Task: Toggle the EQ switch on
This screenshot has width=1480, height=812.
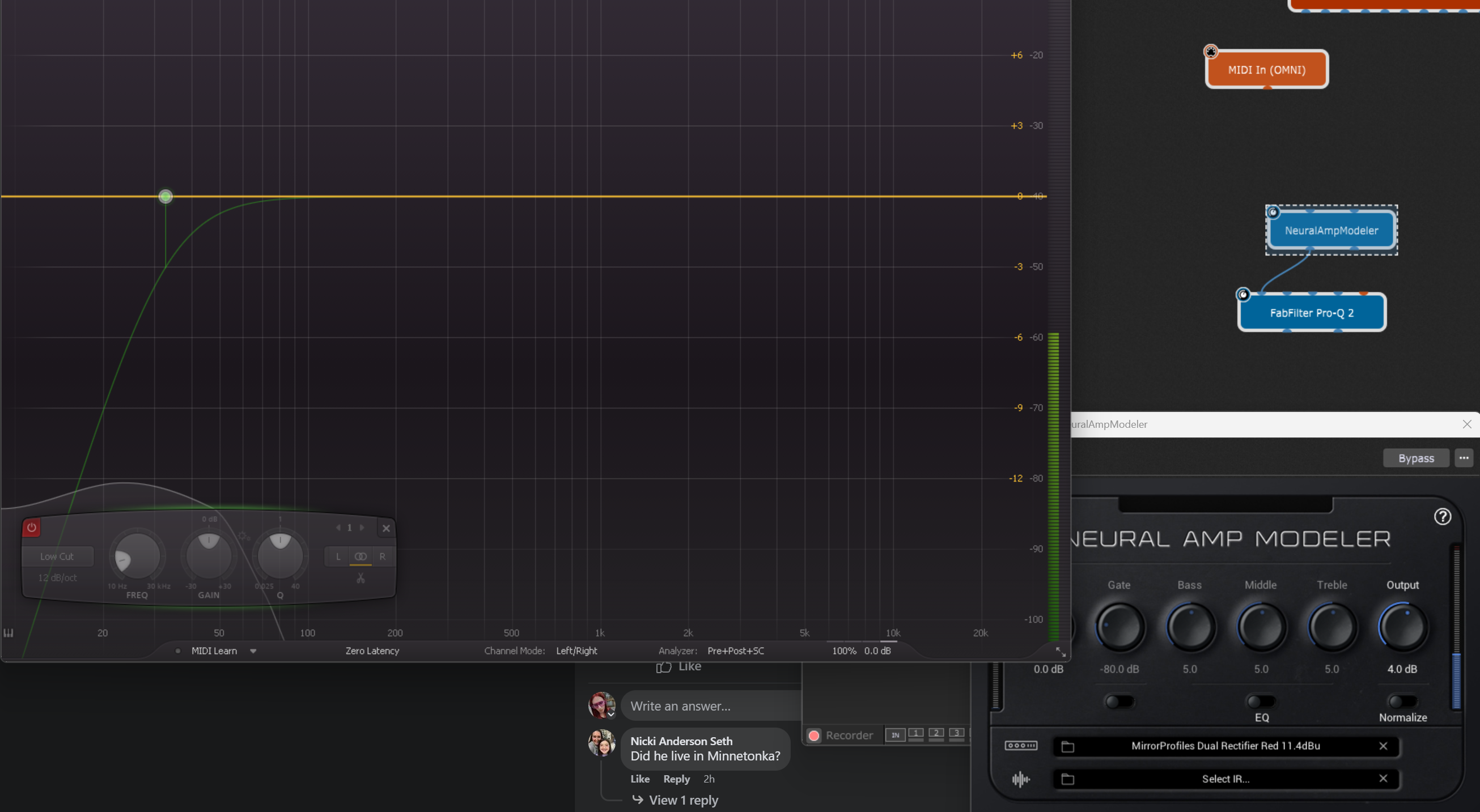Action: point(1261,701)
